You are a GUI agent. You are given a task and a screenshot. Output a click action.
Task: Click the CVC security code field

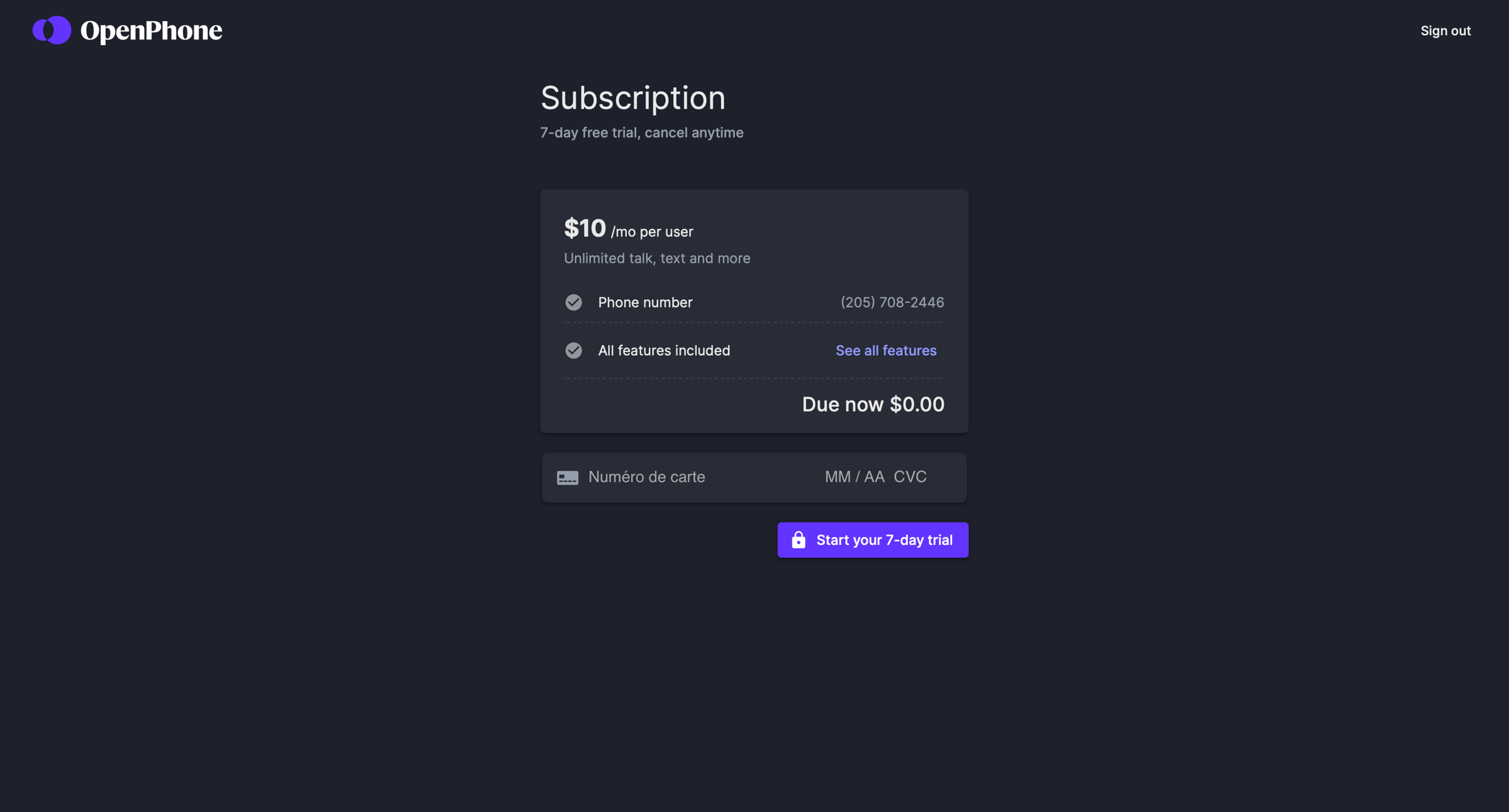910,477
